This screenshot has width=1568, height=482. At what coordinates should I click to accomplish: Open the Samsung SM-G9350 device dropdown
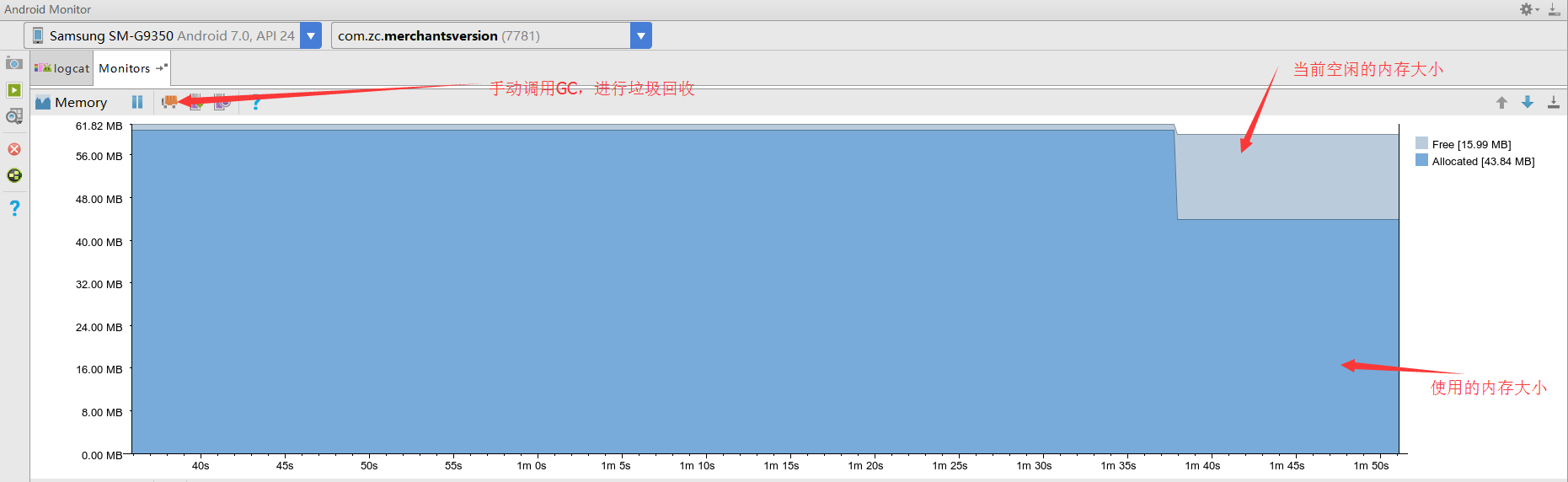click(311, 35)
